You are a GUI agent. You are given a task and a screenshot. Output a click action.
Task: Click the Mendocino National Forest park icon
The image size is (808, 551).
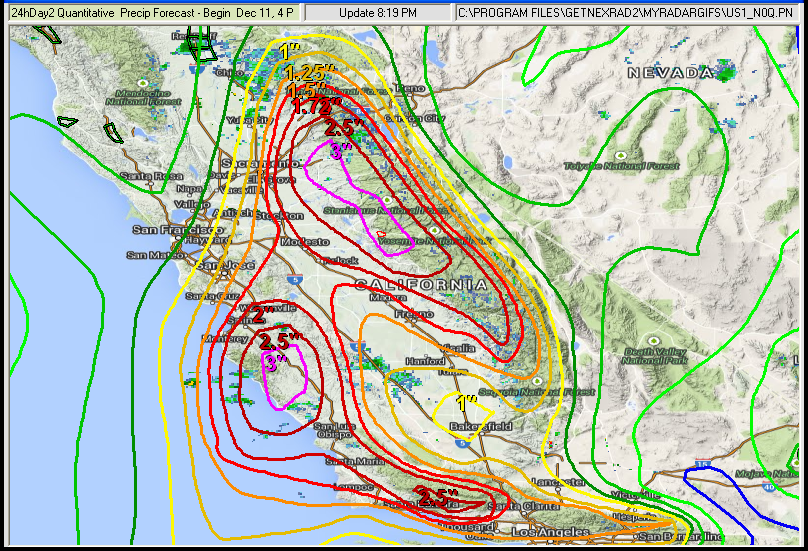[141, 82]
